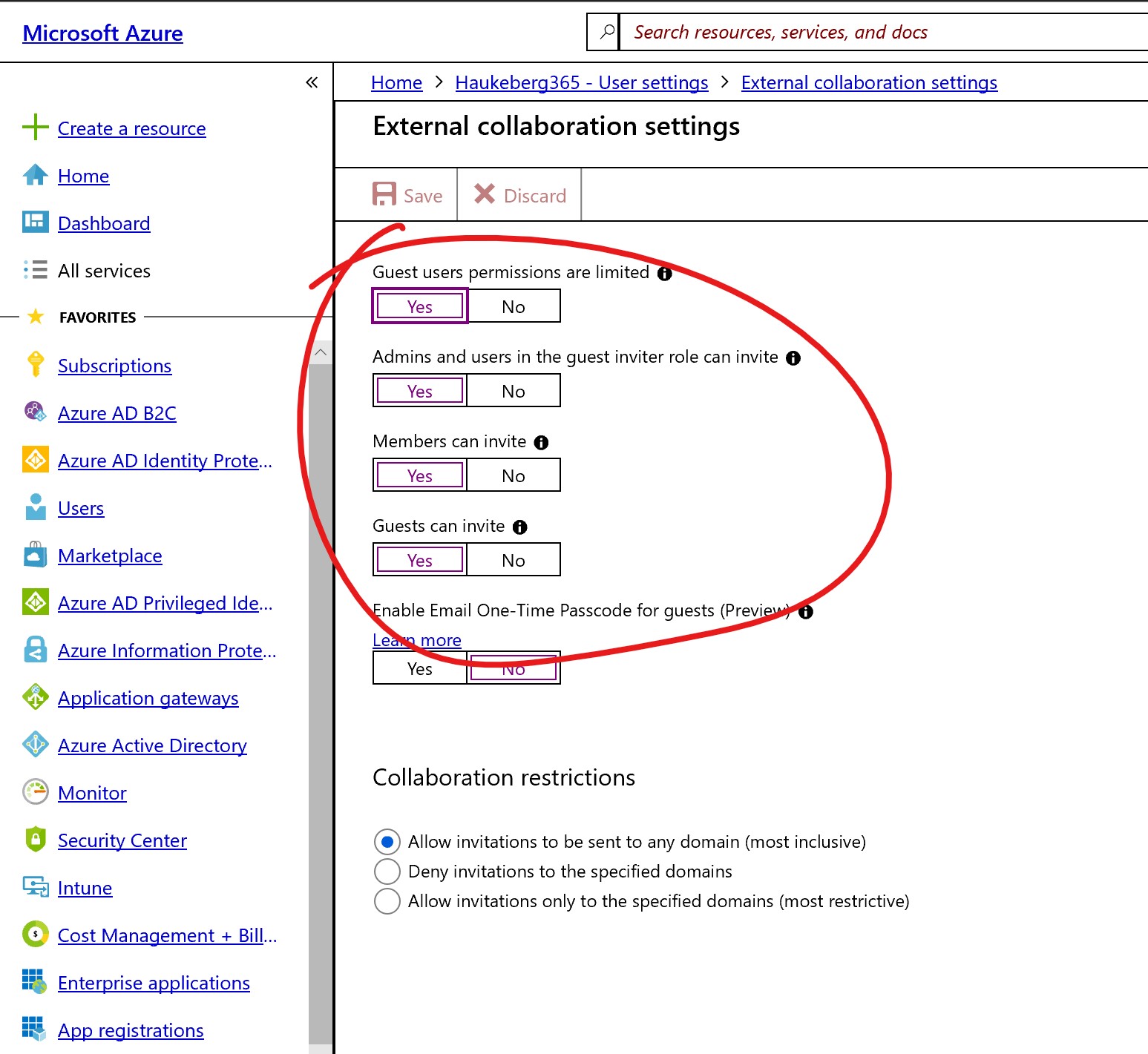
Task: Open All services in the sidebar
Action: click(104, 271)
